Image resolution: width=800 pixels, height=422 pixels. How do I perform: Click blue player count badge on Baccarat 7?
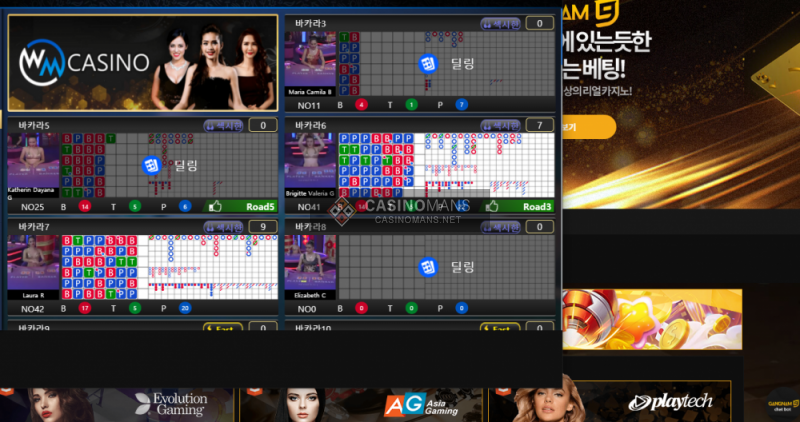[185, 309]
